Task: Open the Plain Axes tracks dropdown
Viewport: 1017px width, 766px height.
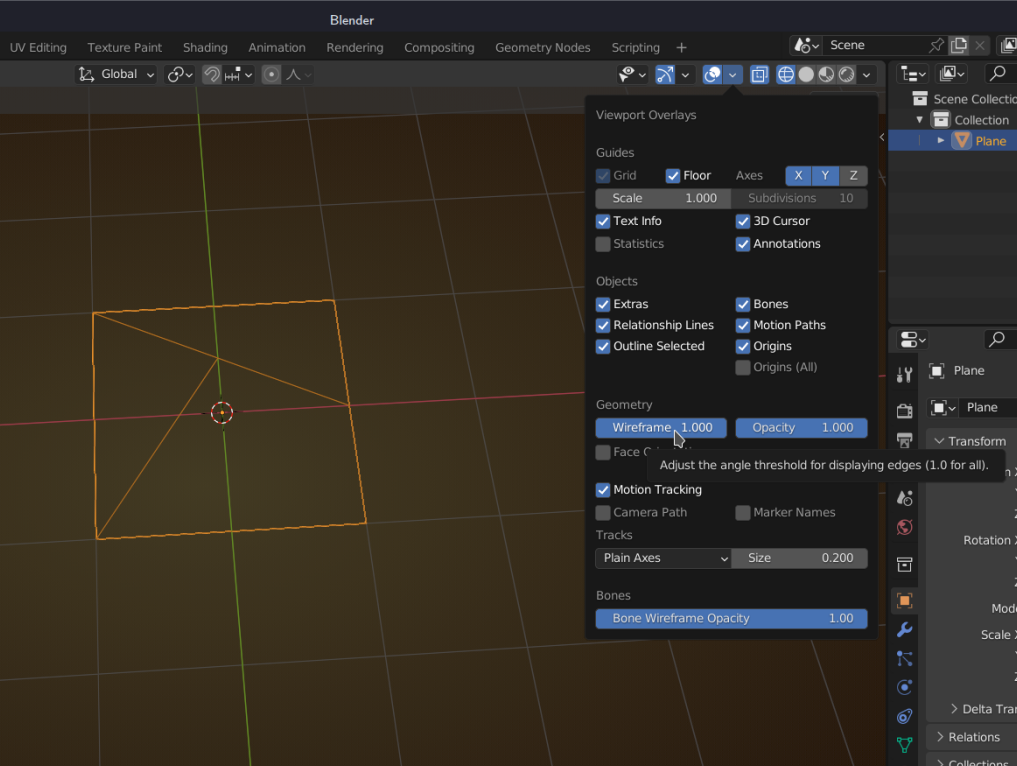Action: 663,558
